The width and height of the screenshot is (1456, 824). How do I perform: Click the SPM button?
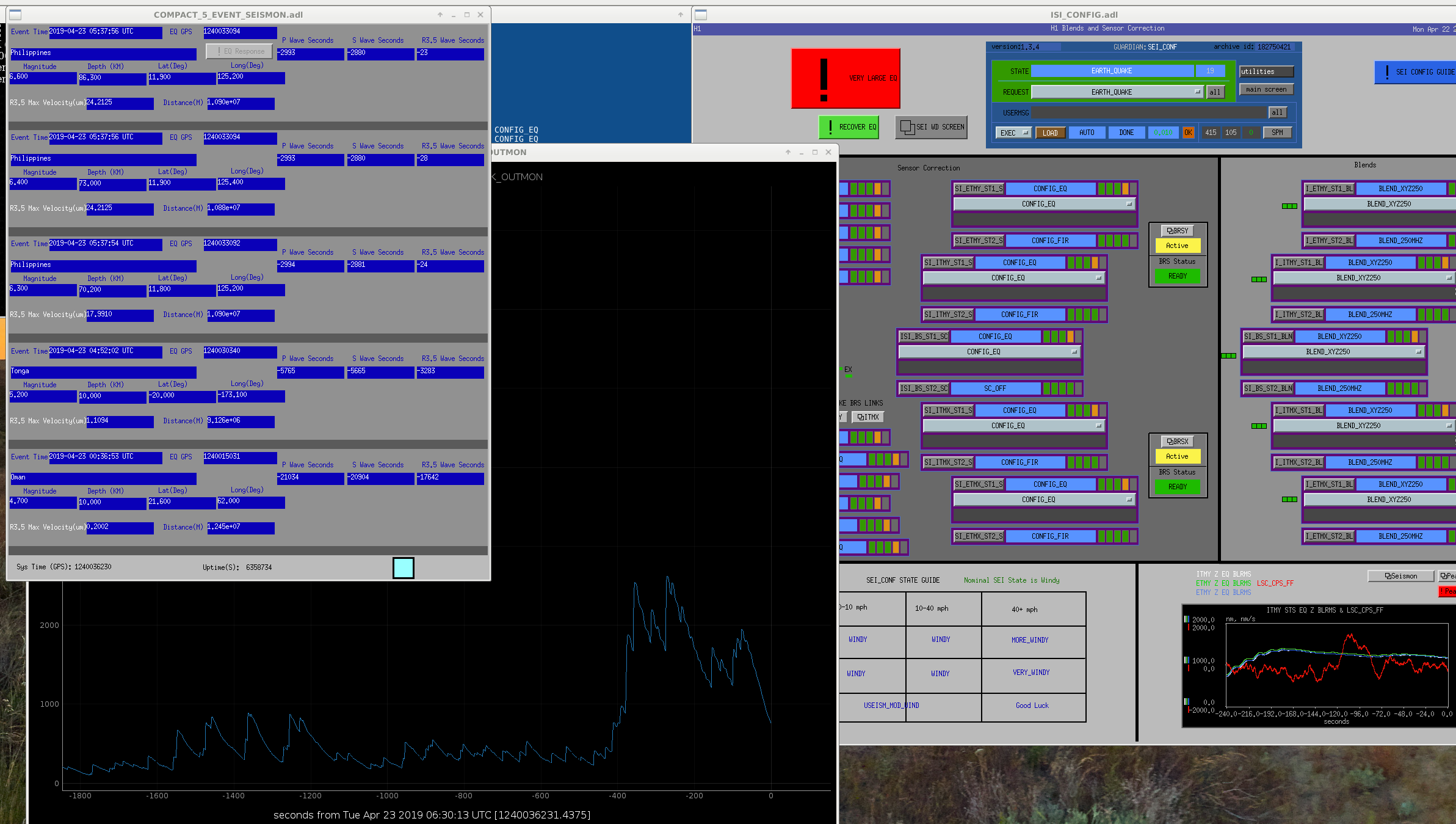[x=1277, y=133]
